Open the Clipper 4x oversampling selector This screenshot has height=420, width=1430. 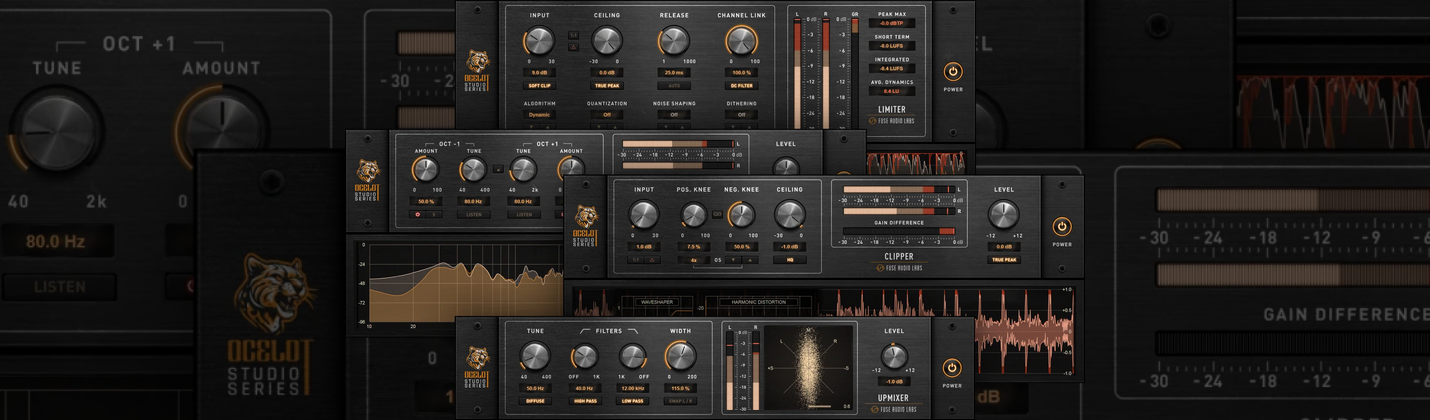(694, 260)
